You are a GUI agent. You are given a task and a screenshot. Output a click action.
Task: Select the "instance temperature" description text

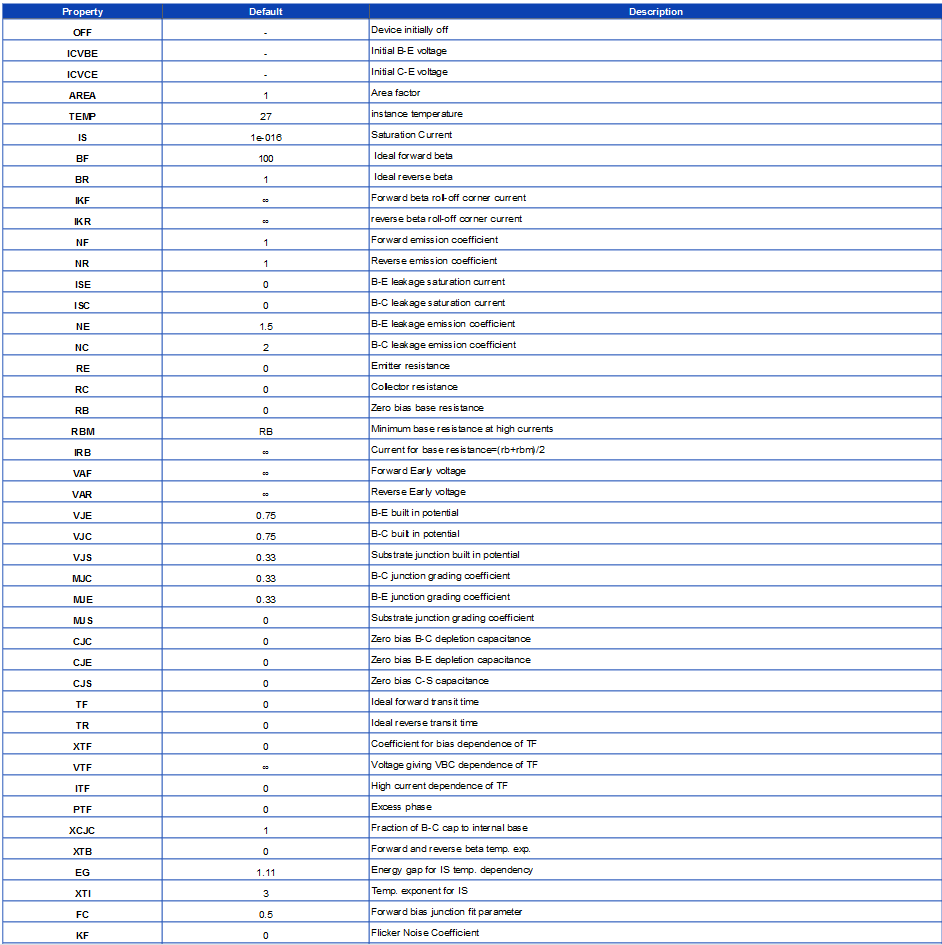417,114
